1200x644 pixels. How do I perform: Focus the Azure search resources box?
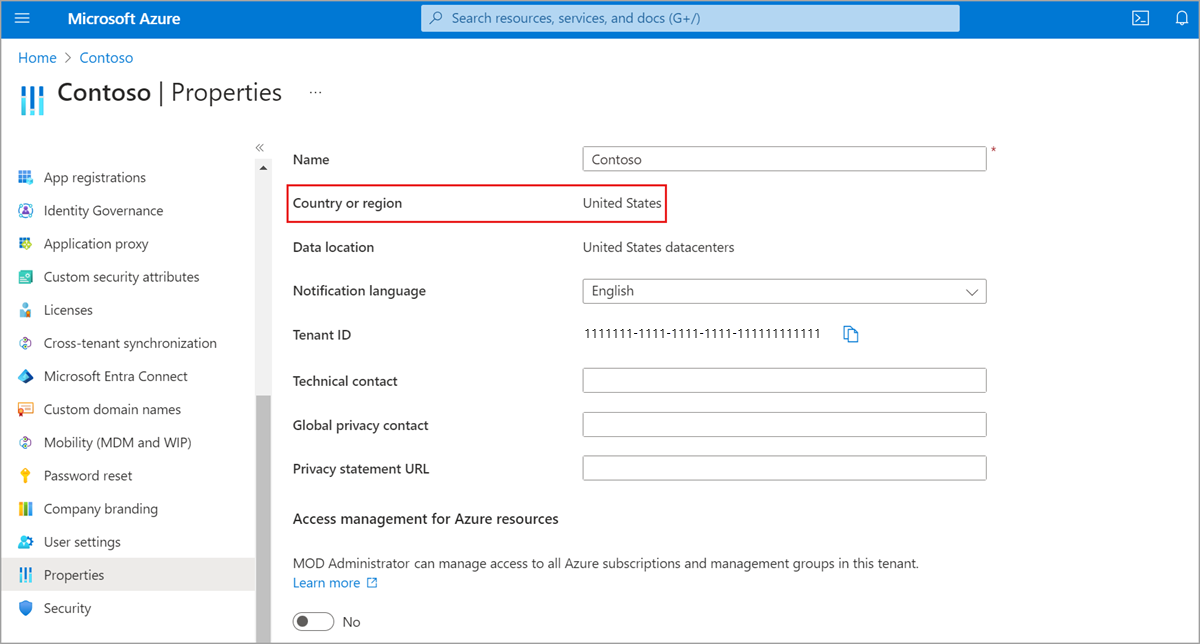tap(690, 18)
